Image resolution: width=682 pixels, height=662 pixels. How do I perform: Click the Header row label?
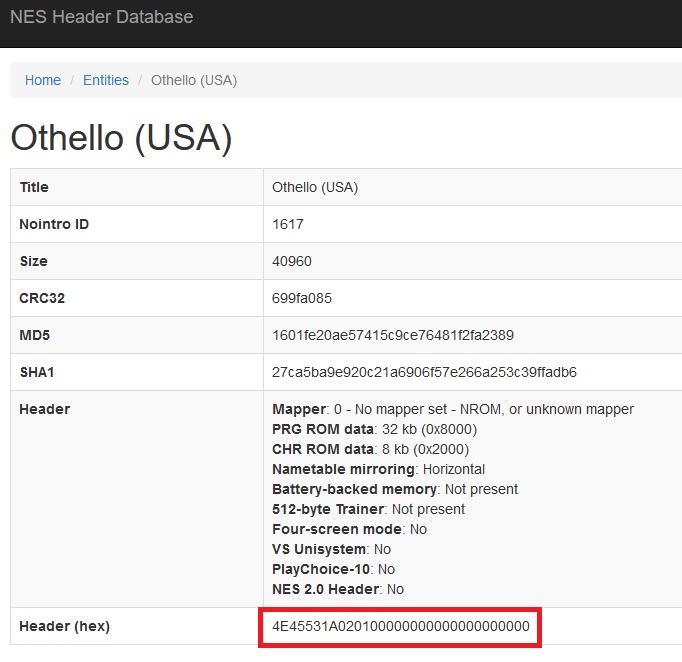coord(45,409)
